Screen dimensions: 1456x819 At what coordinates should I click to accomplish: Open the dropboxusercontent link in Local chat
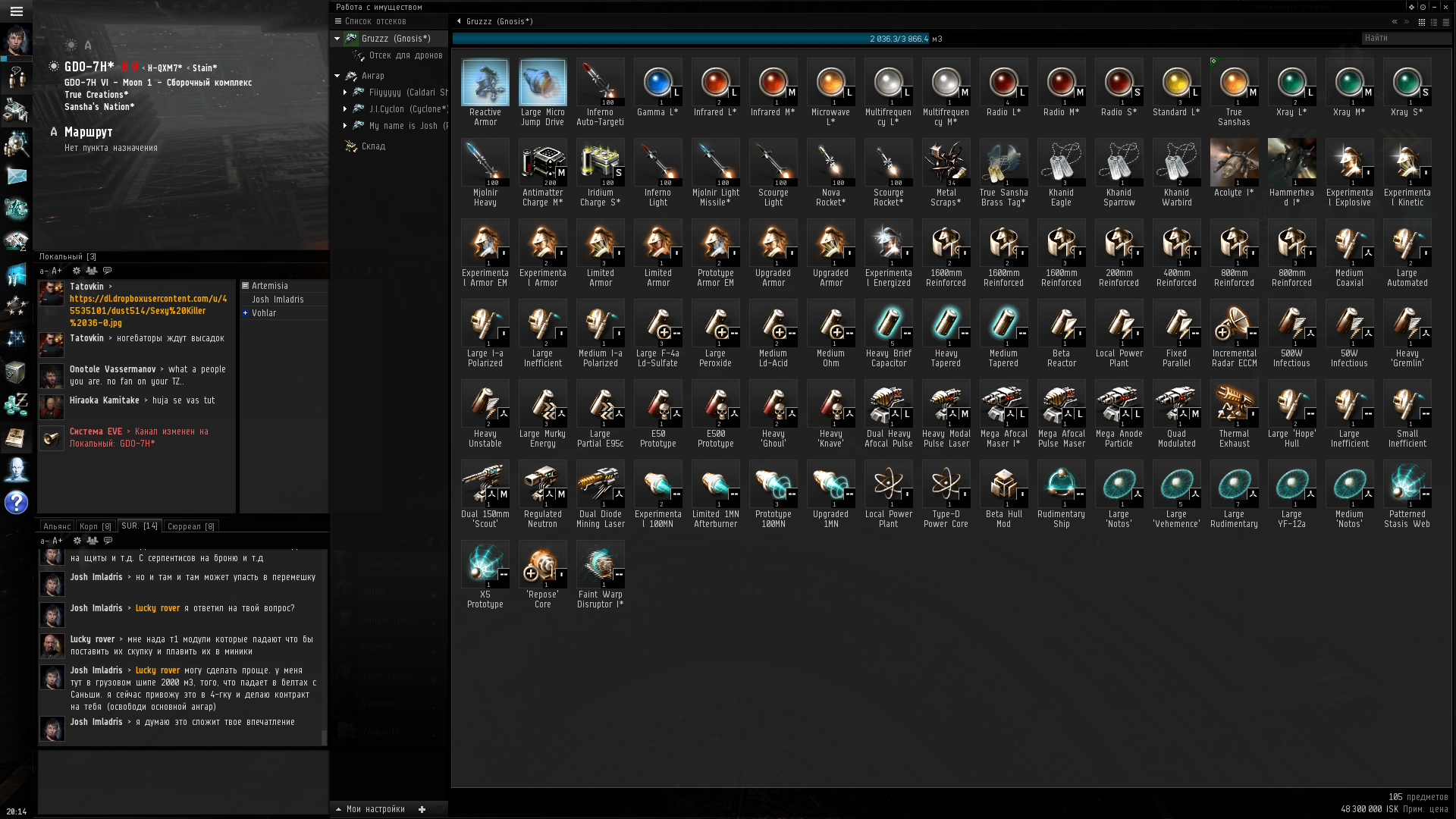[x=149, y=311]
